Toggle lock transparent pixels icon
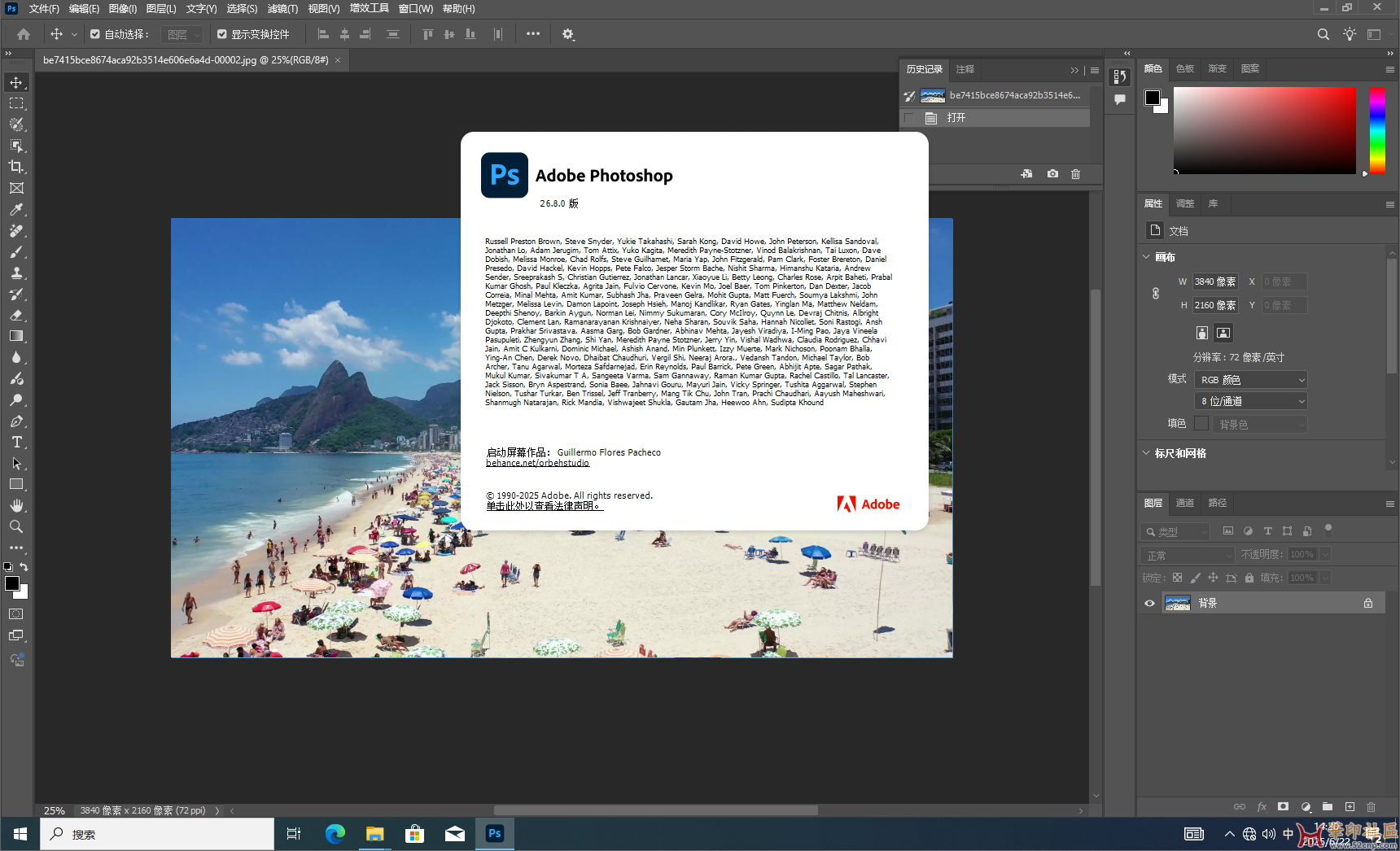The height and width of the screenshot is (851, 1400). tap(1177, 578)
